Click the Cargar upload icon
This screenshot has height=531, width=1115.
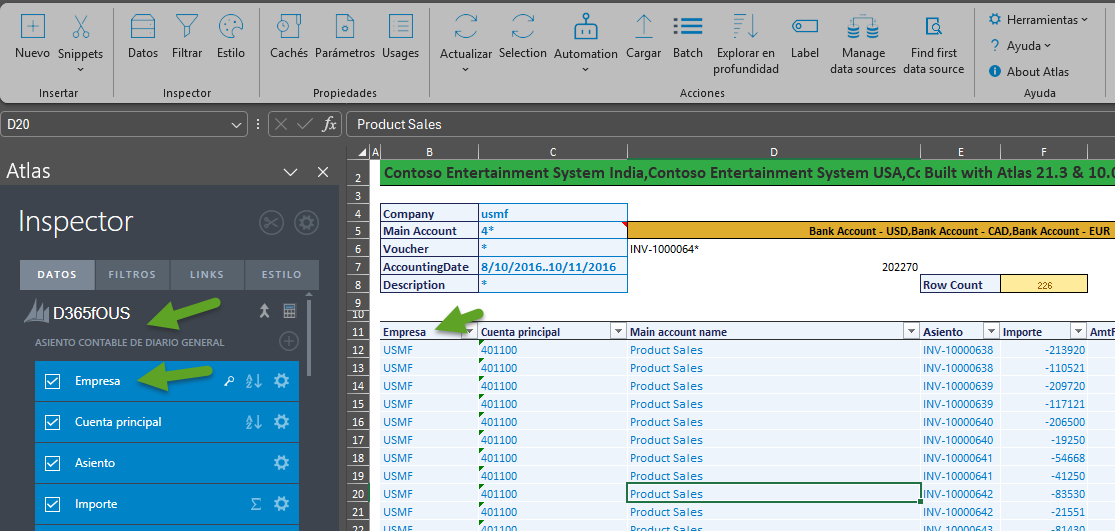tap(644, 27)
